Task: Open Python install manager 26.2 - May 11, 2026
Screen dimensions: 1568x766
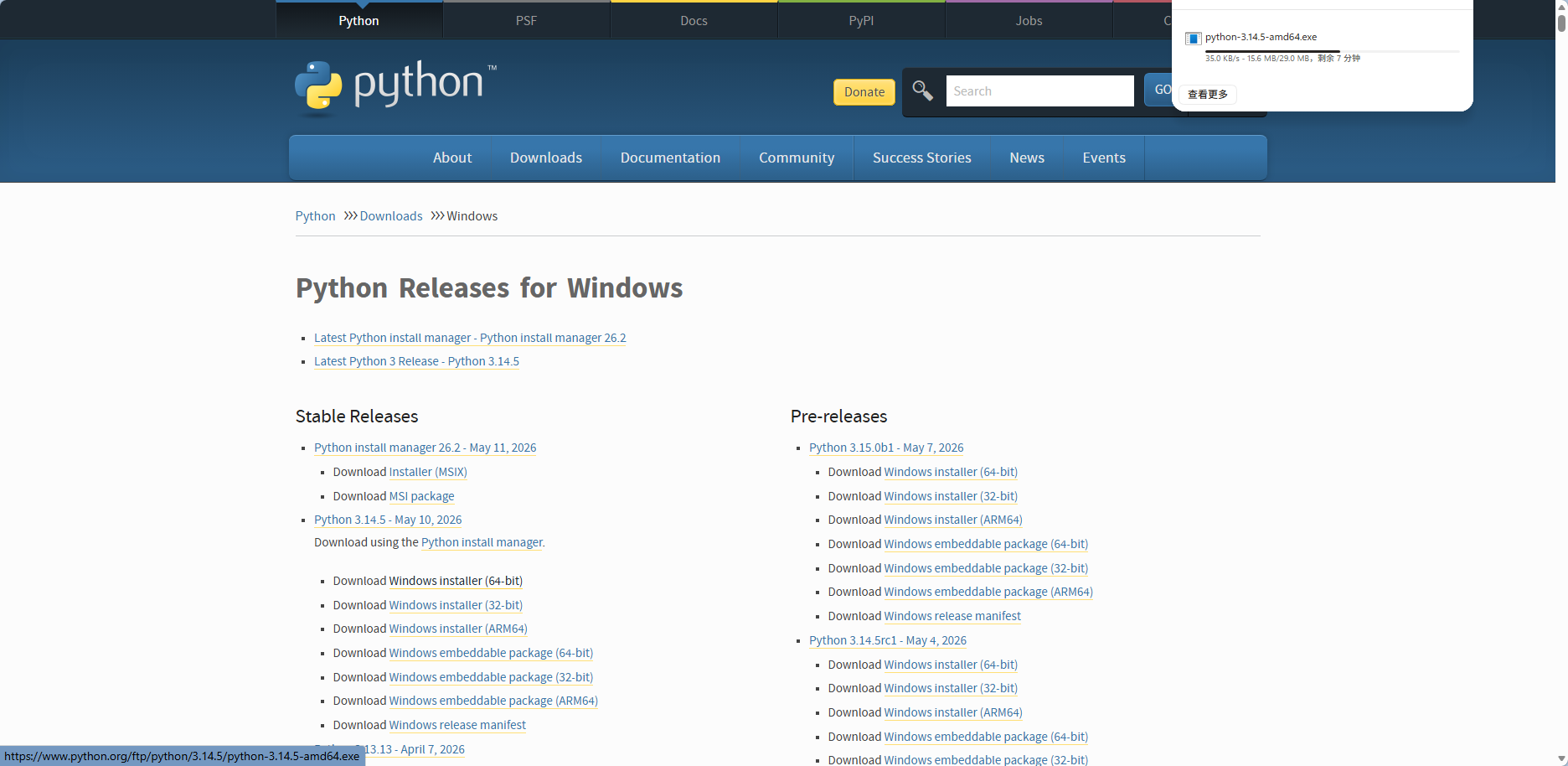Action: pos(425,448)
